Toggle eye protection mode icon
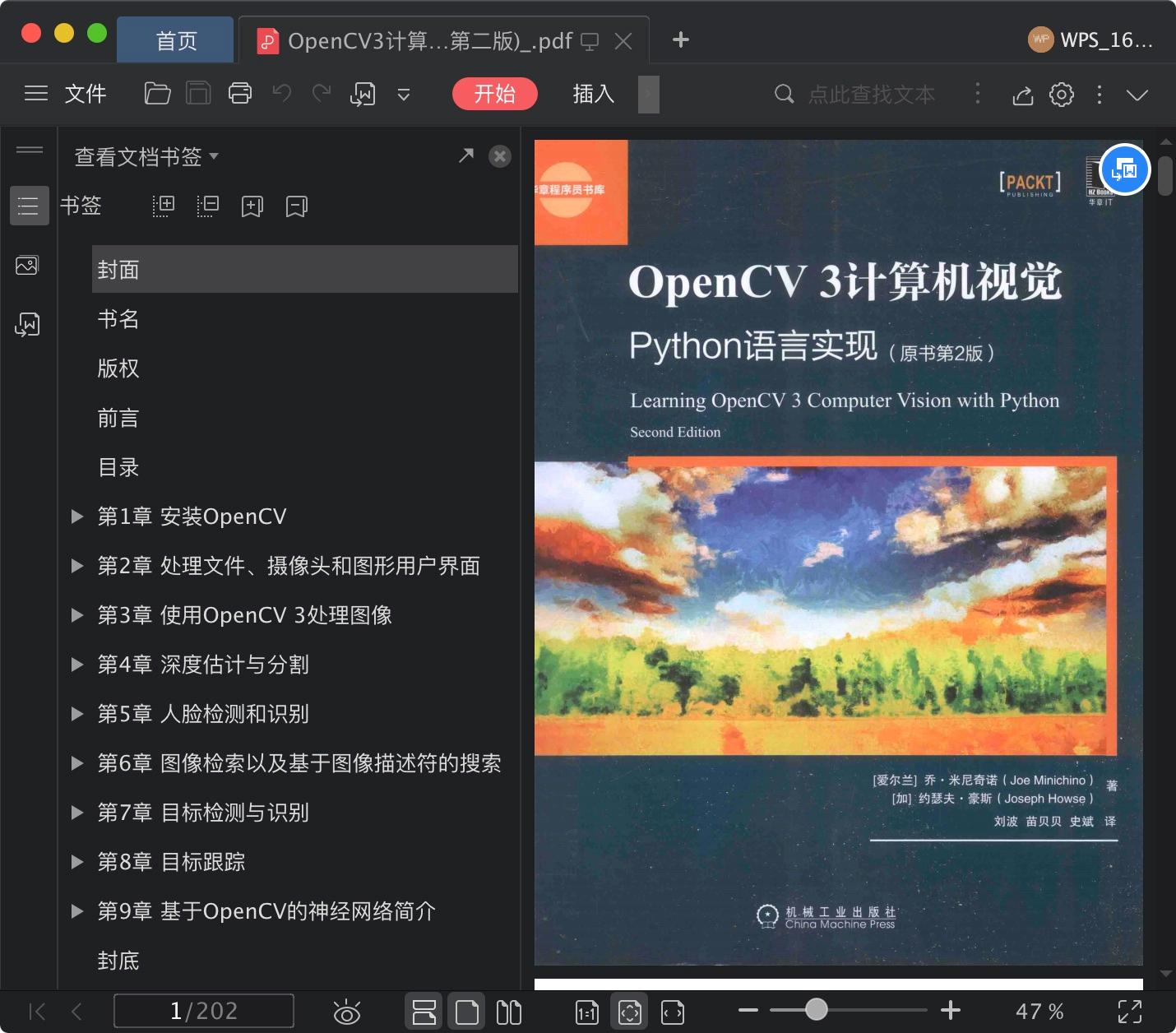This screenshot has height=1033, width=1176. (x=347, y=1012)
